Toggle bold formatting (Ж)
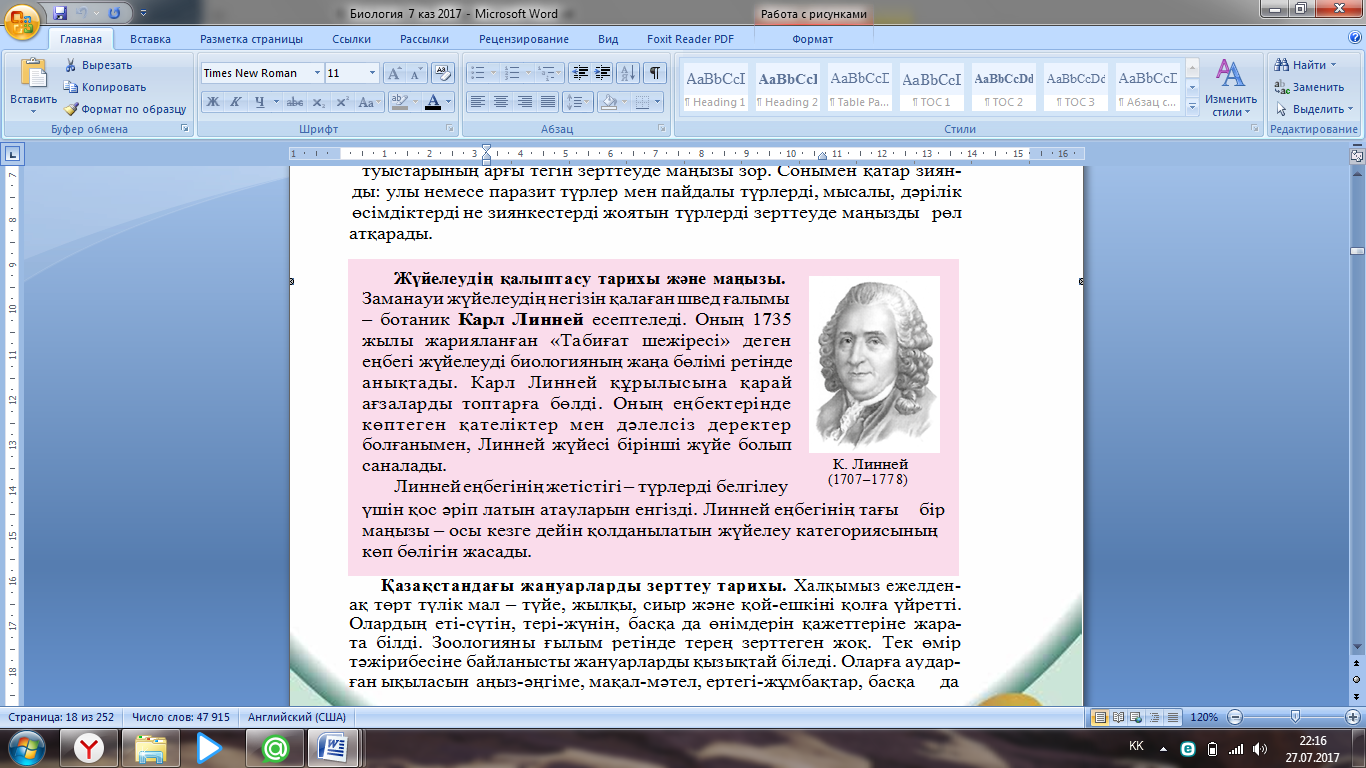This screenshot has width=1366, height=768. [212, 102]
